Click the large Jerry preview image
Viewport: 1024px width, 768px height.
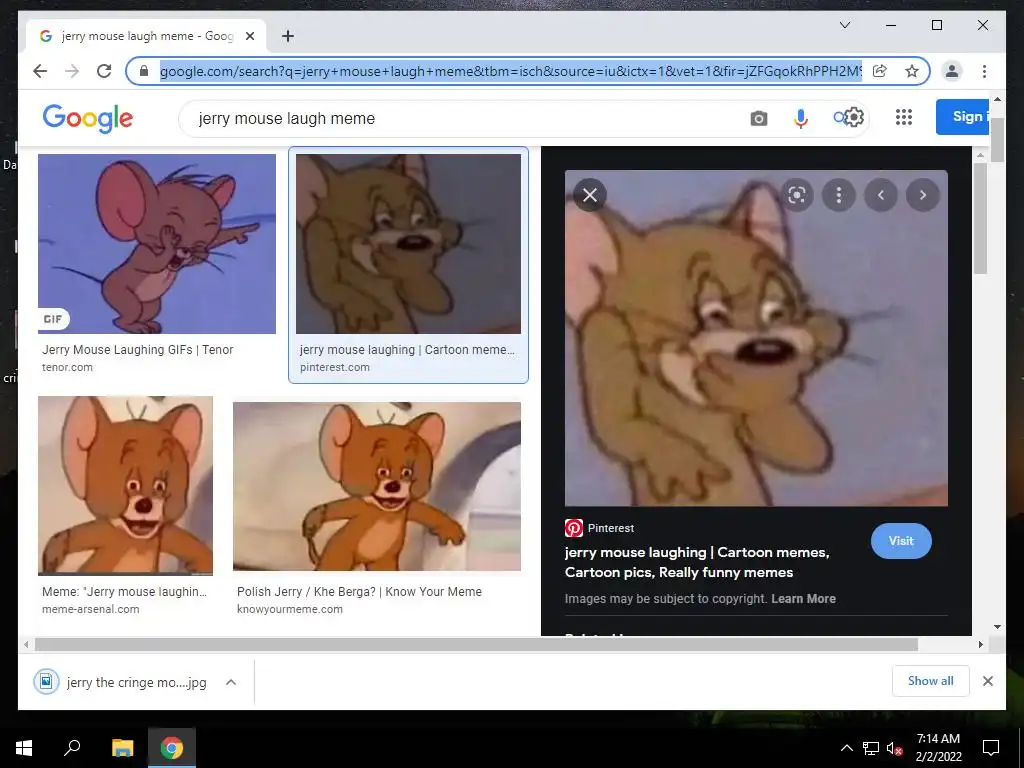tap(756, 338)
